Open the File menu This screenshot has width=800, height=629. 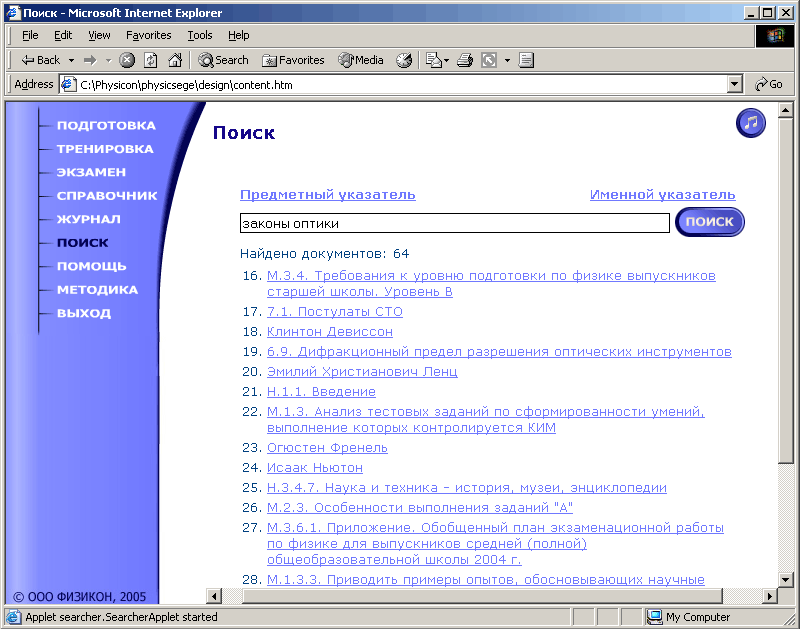pos(30,35)
